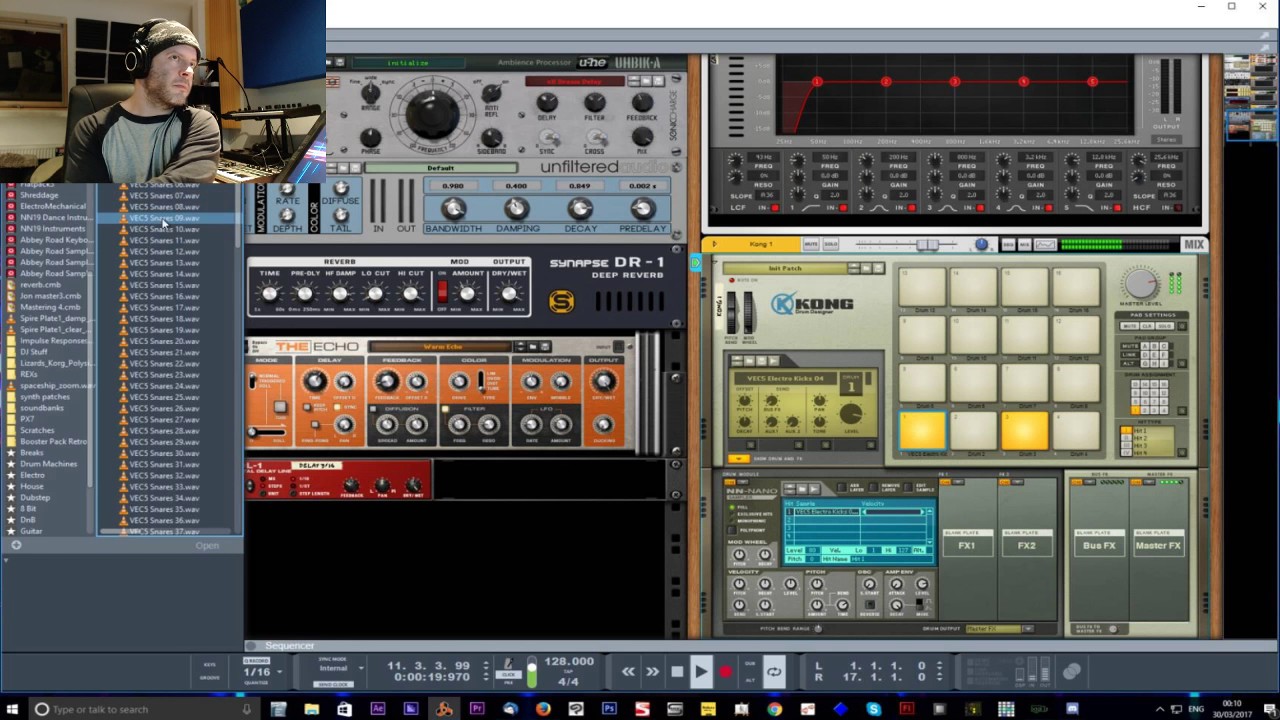1280x720 pixels.
Task: Click the transport Rewind button
Action: click(628, 672)
